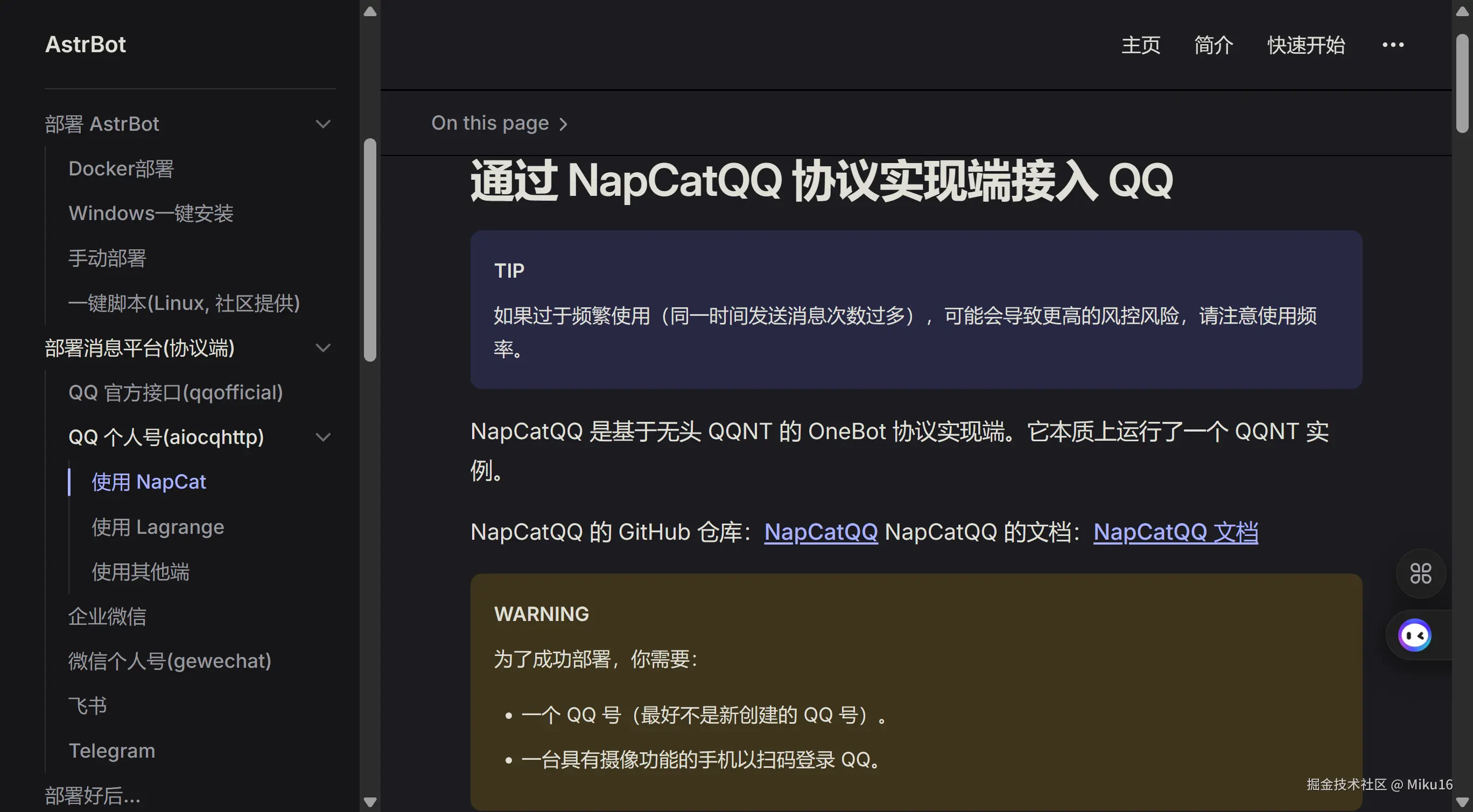Screen dimensions: 1473x812
Task: Collapse QQ 个人号(aiocqhttp) chevron
Action: click(x=323, y=437)
